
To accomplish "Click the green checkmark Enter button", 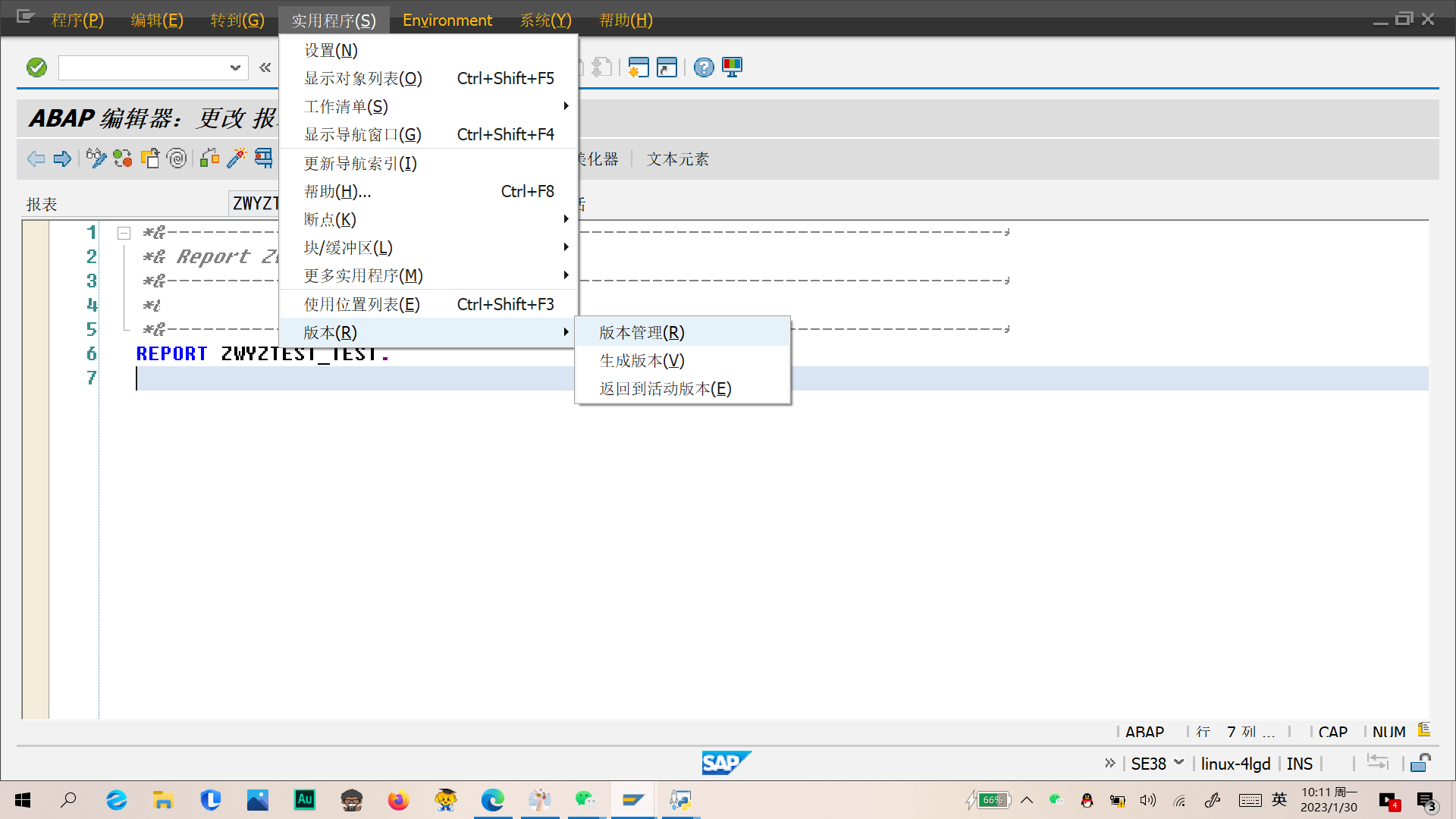I will [x=36, y=67].
